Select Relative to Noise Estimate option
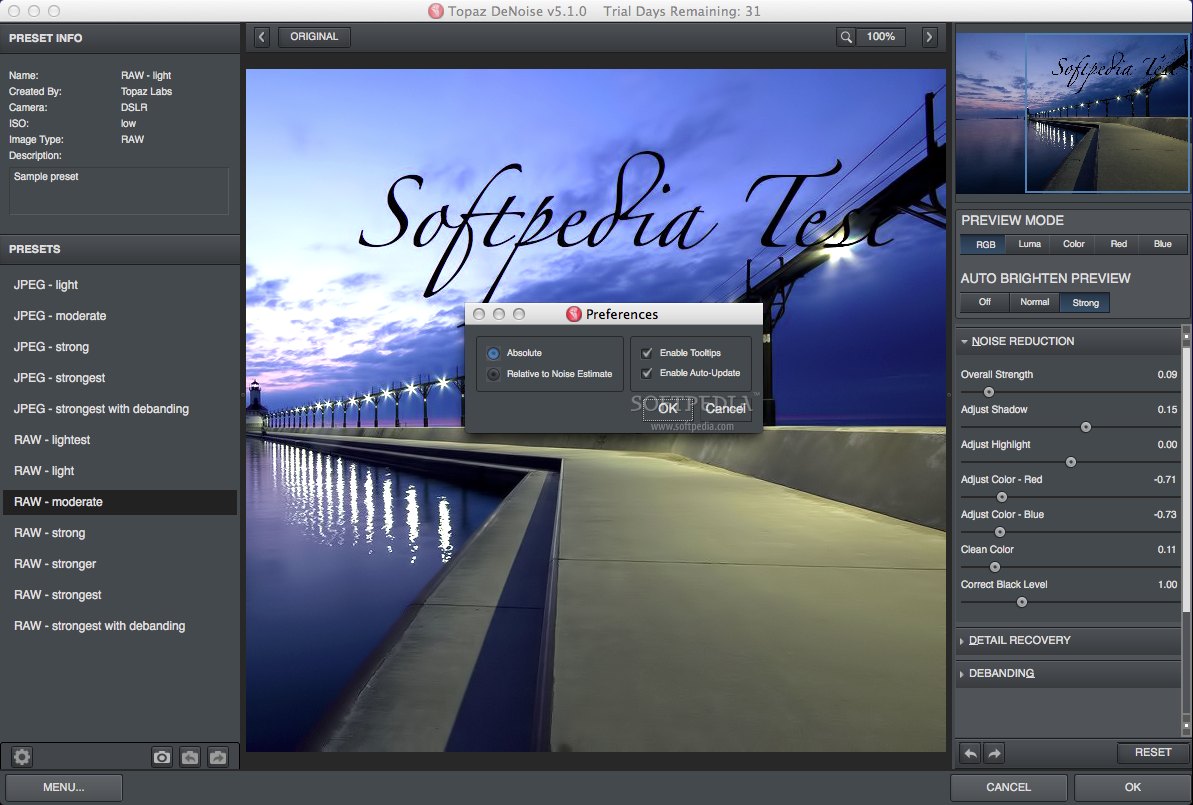 493,374
